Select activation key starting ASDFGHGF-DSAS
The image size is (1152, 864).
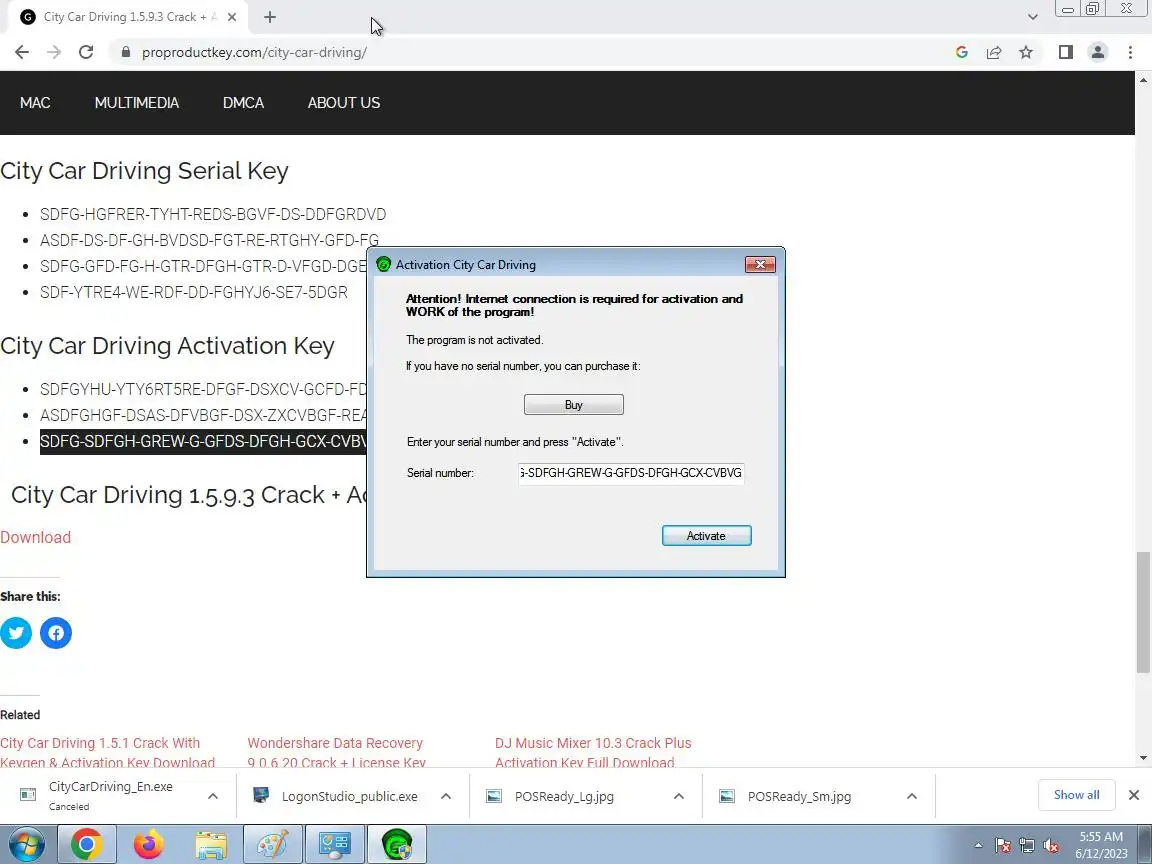pos(203,415)
